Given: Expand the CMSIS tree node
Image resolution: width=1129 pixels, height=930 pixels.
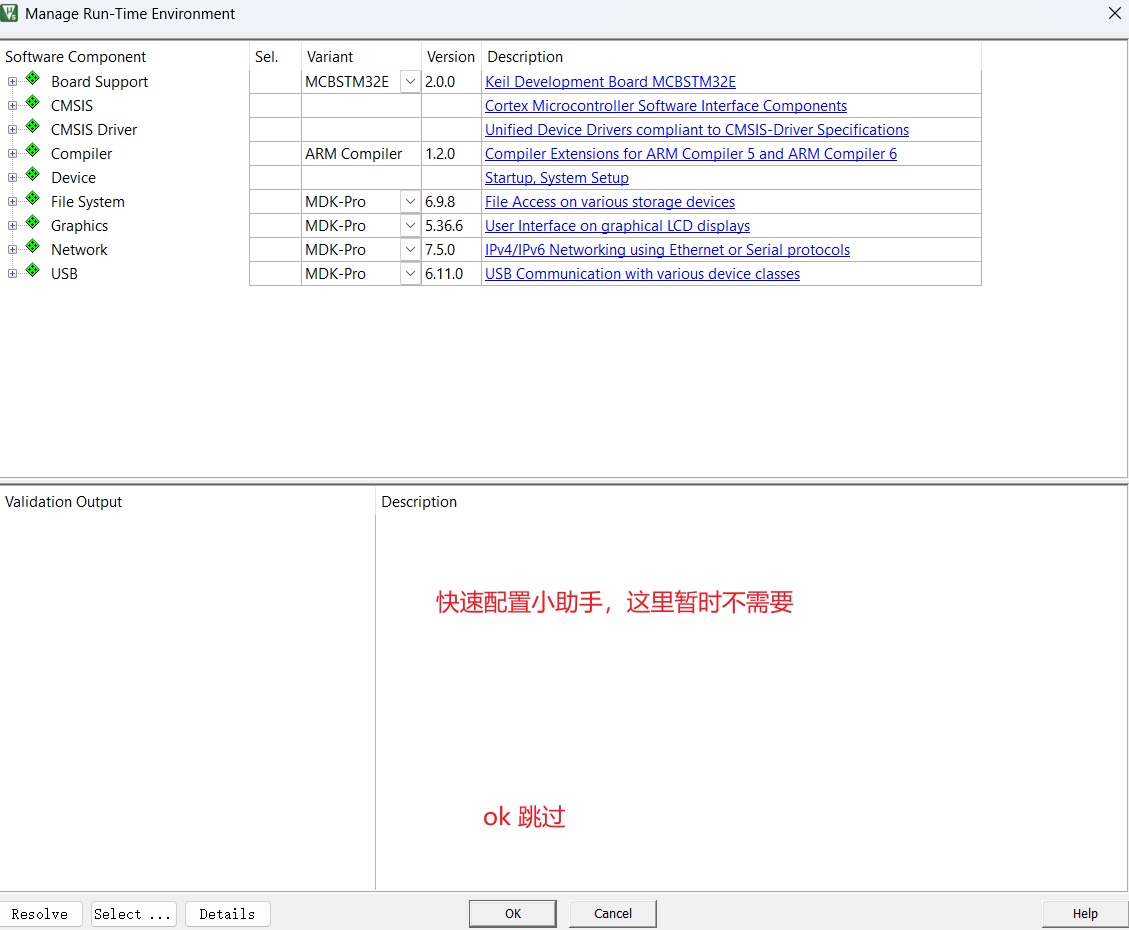Looking at the screenshot, I should (x=12, y=106).
